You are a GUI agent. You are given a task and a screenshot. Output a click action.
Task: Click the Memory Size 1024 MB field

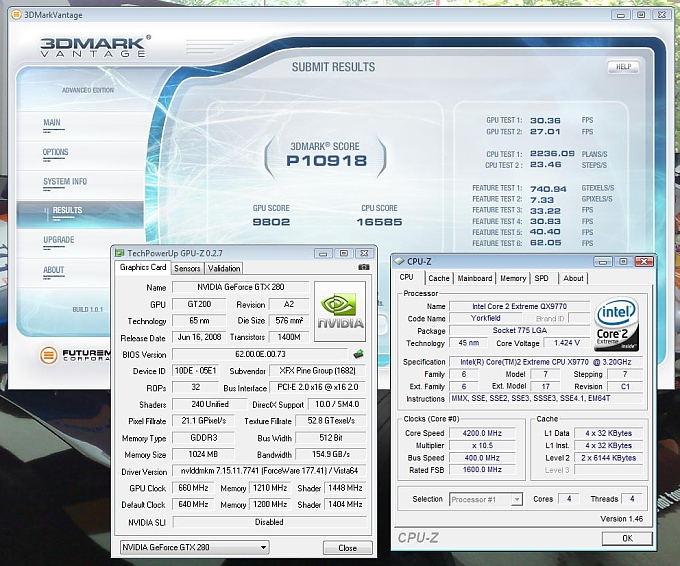point(203,454)
